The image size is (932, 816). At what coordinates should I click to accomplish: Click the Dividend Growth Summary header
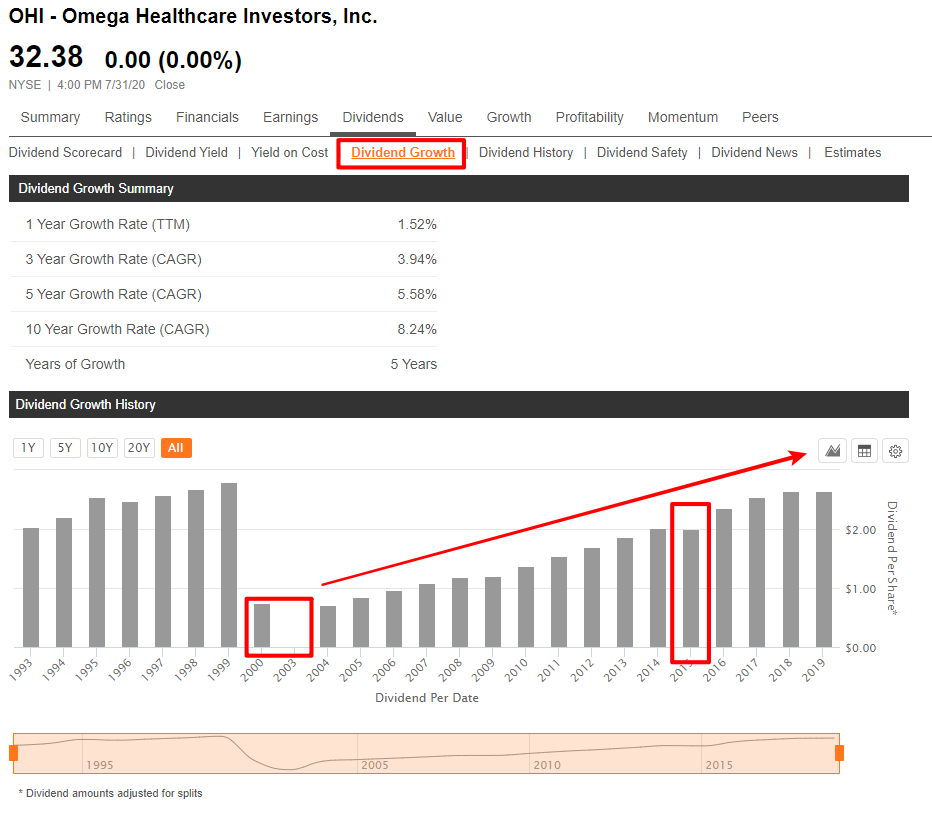click(459, 188)
